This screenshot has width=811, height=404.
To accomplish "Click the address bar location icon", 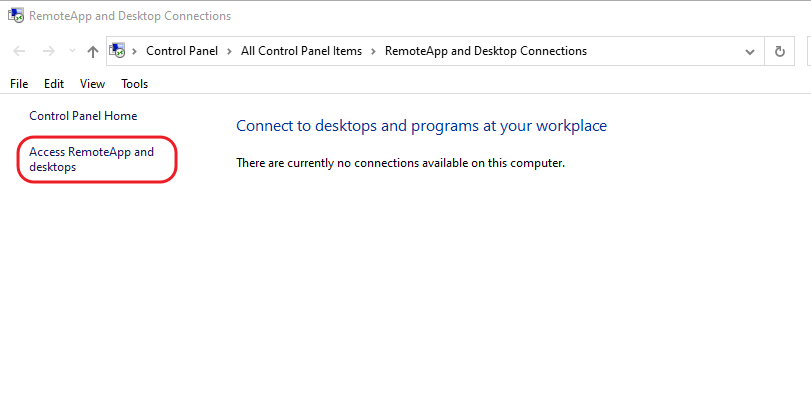I will tap(118, 51).
